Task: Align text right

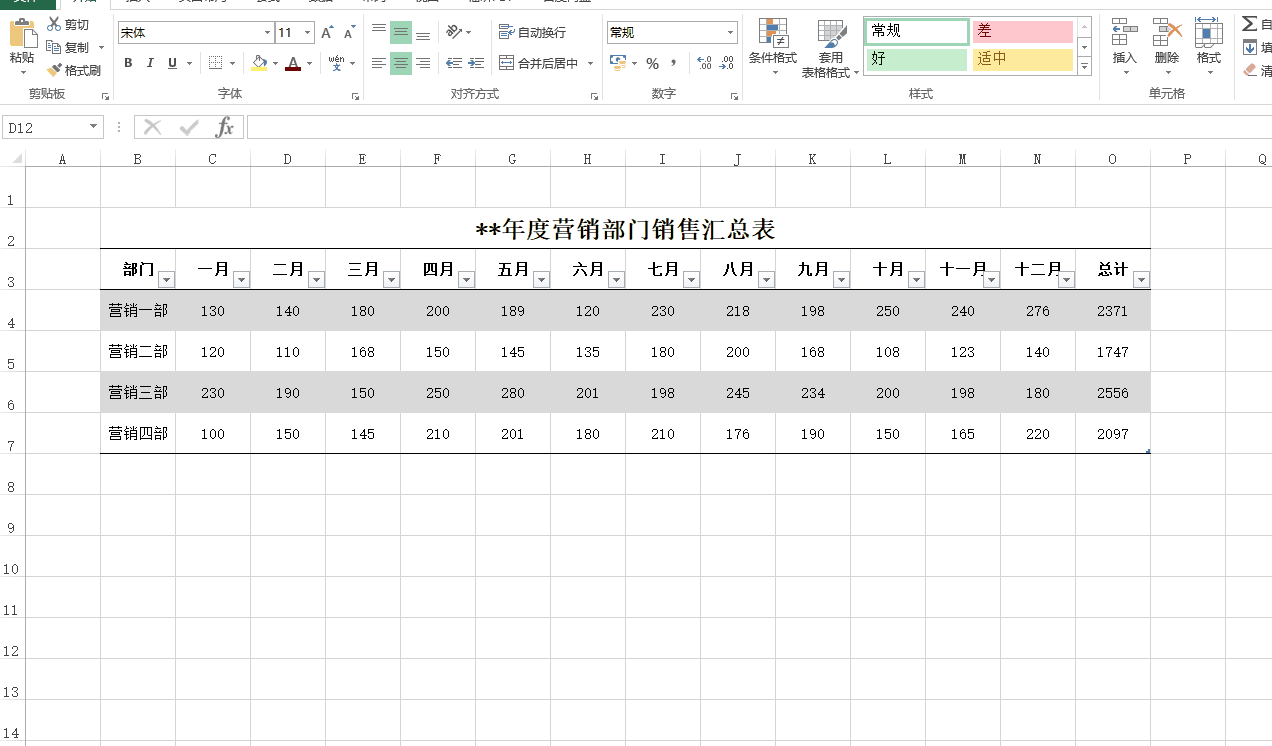Action: coord(423,63)
